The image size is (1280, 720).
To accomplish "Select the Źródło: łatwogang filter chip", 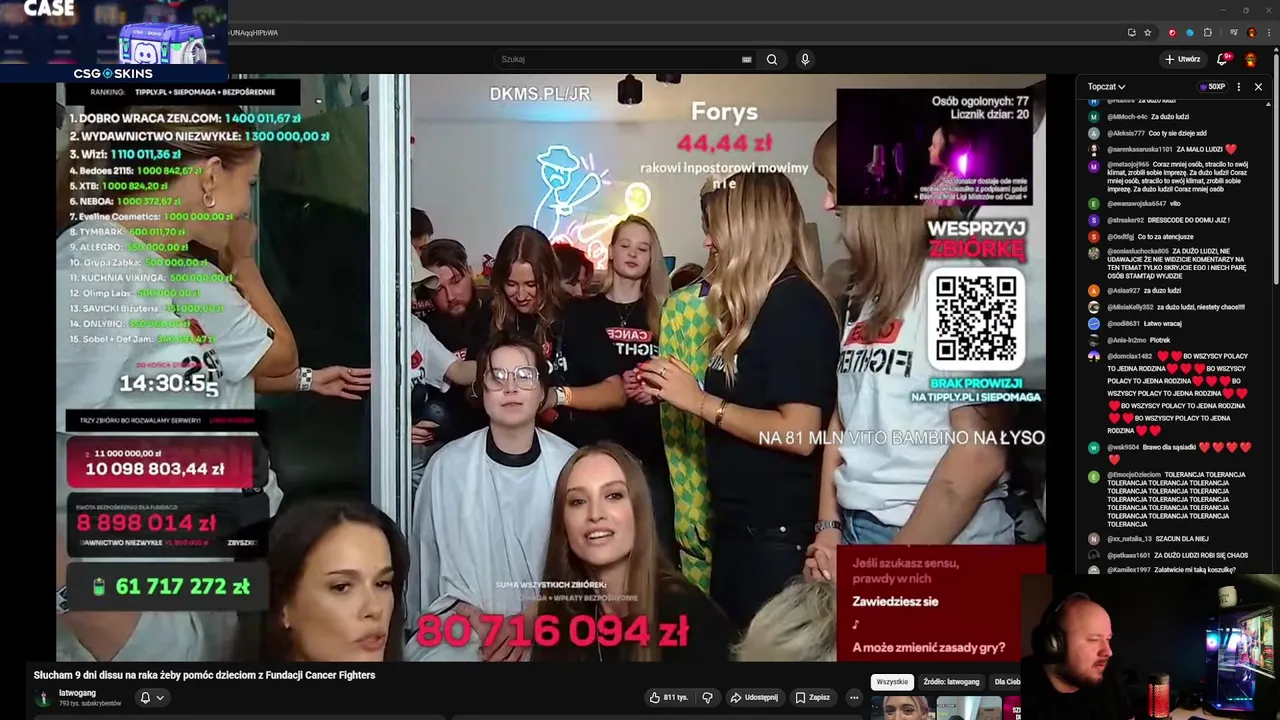I will [951, 682].
